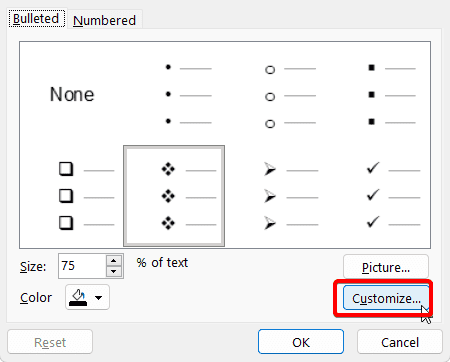Choose the checkmark bullet style

click(x=378, y=196)
